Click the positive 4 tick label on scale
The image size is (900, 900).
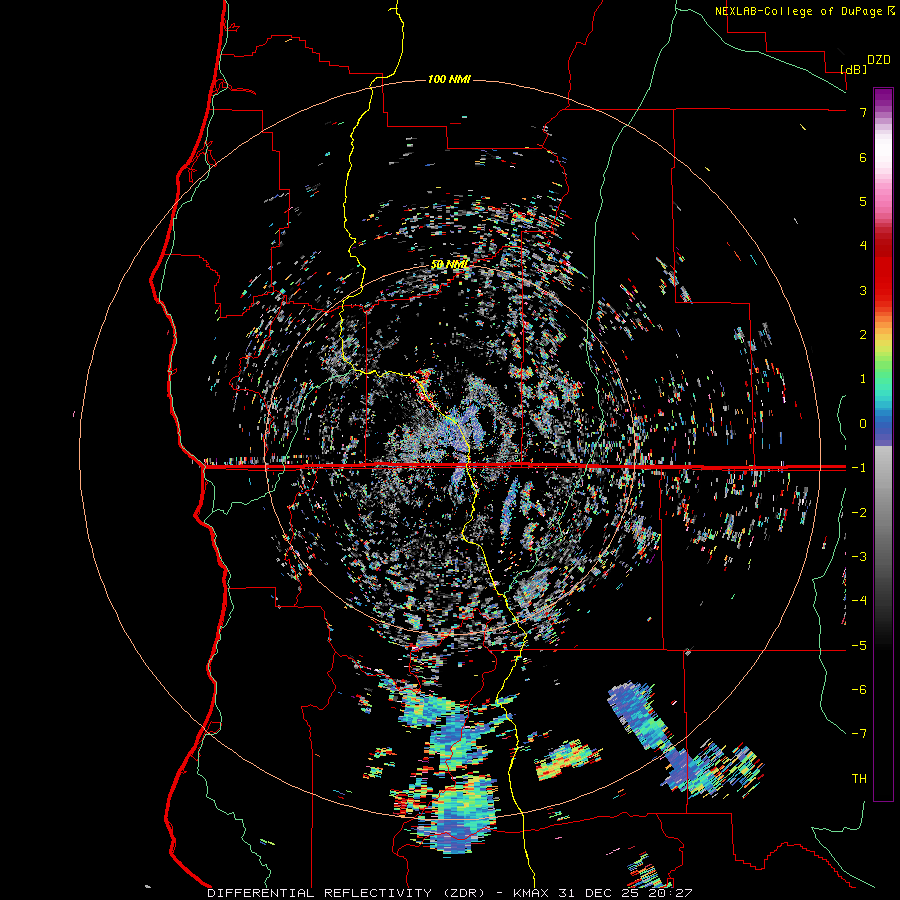[x=863, y=246]
